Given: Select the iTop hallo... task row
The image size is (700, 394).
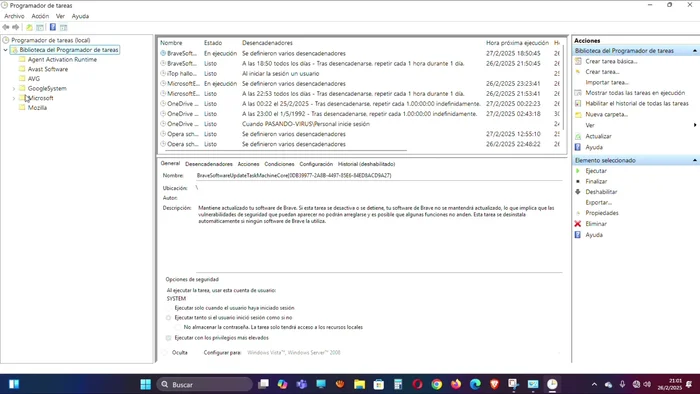Looking at the screenshot, I should click(360, 74).
